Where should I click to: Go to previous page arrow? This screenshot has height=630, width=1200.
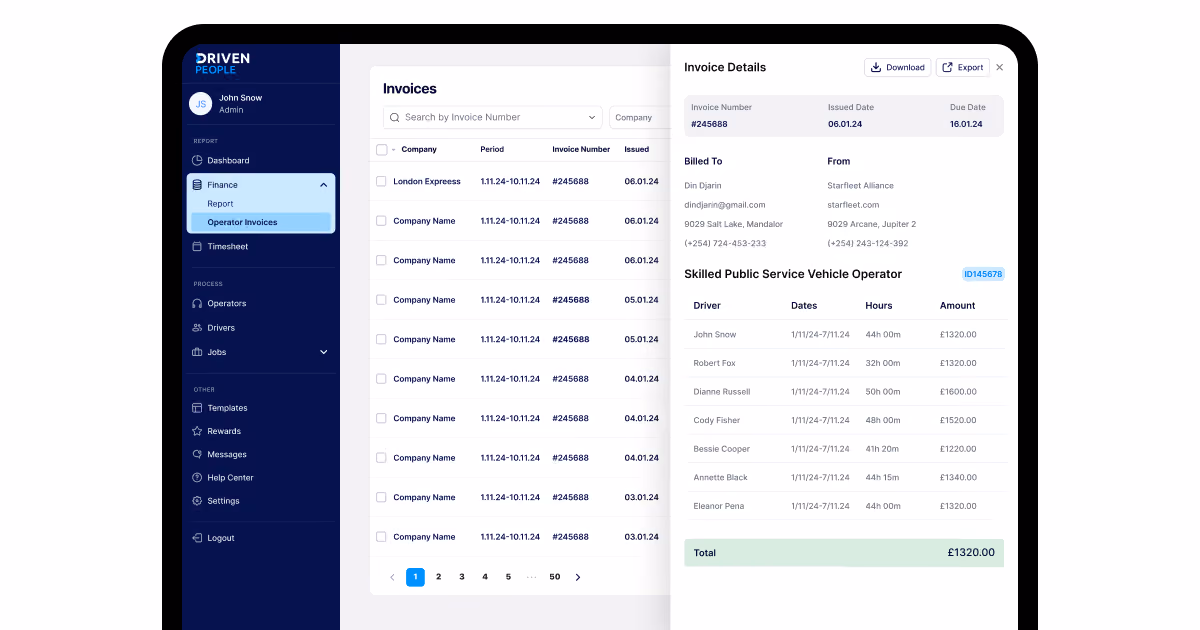tap(392, 577)
